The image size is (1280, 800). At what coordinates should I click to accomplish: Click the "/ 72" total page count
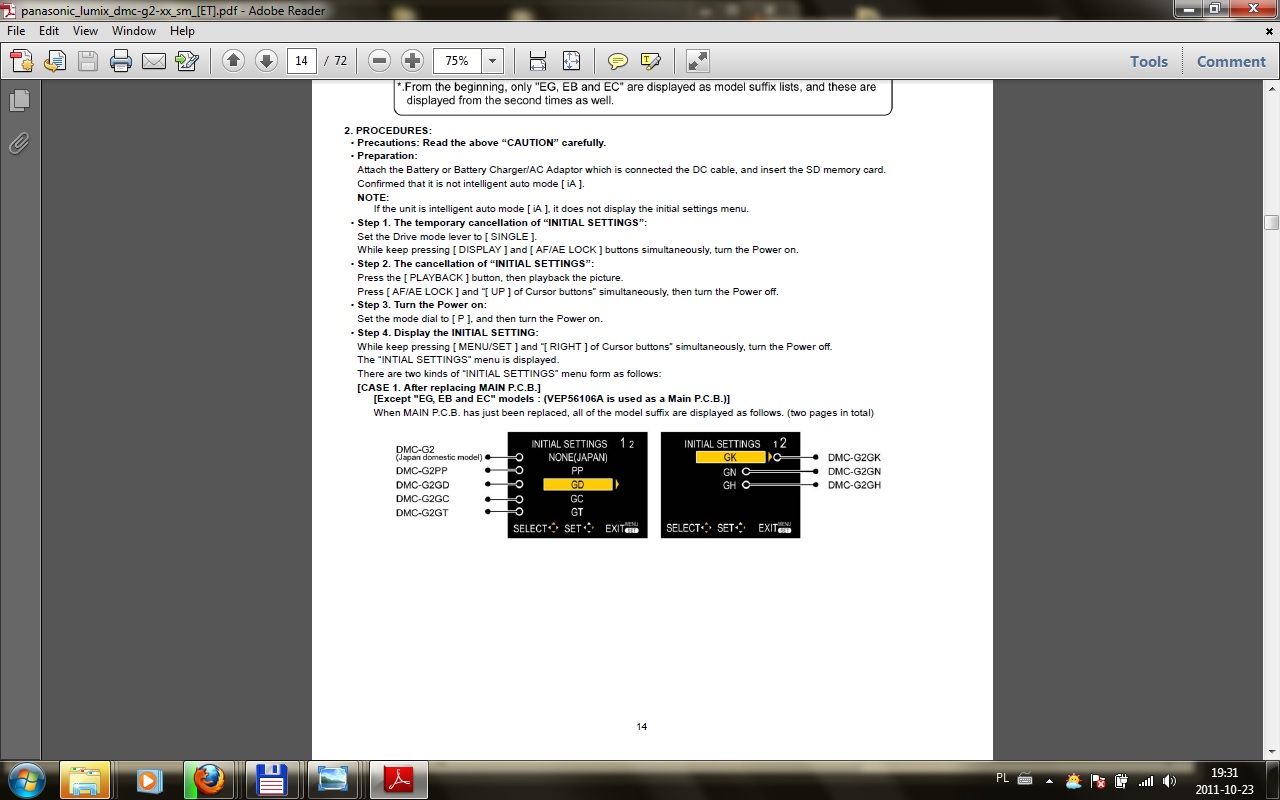coord(336,61)
